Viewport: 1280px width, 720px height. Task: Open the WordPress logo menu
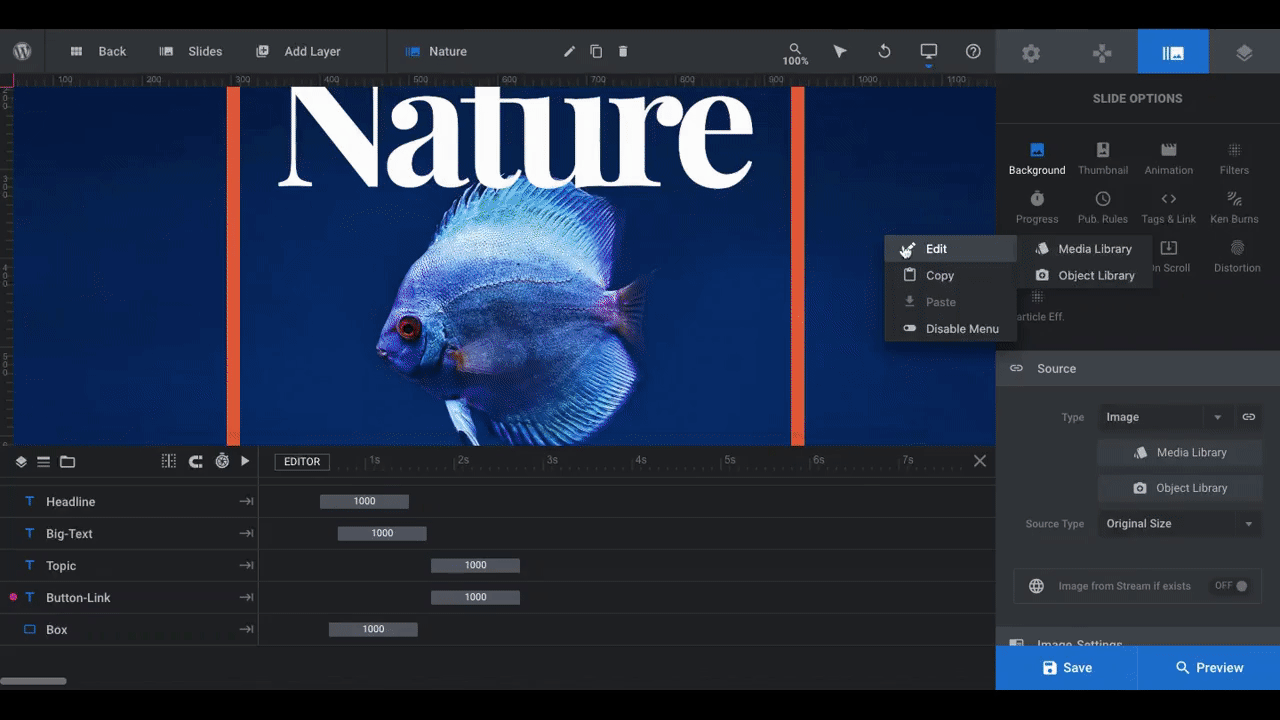[22, 51]
